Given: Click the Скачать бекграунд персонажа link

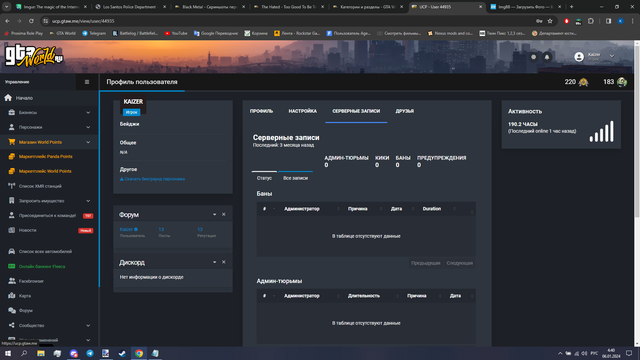Looking at the screenshot, I should [152, 179].
